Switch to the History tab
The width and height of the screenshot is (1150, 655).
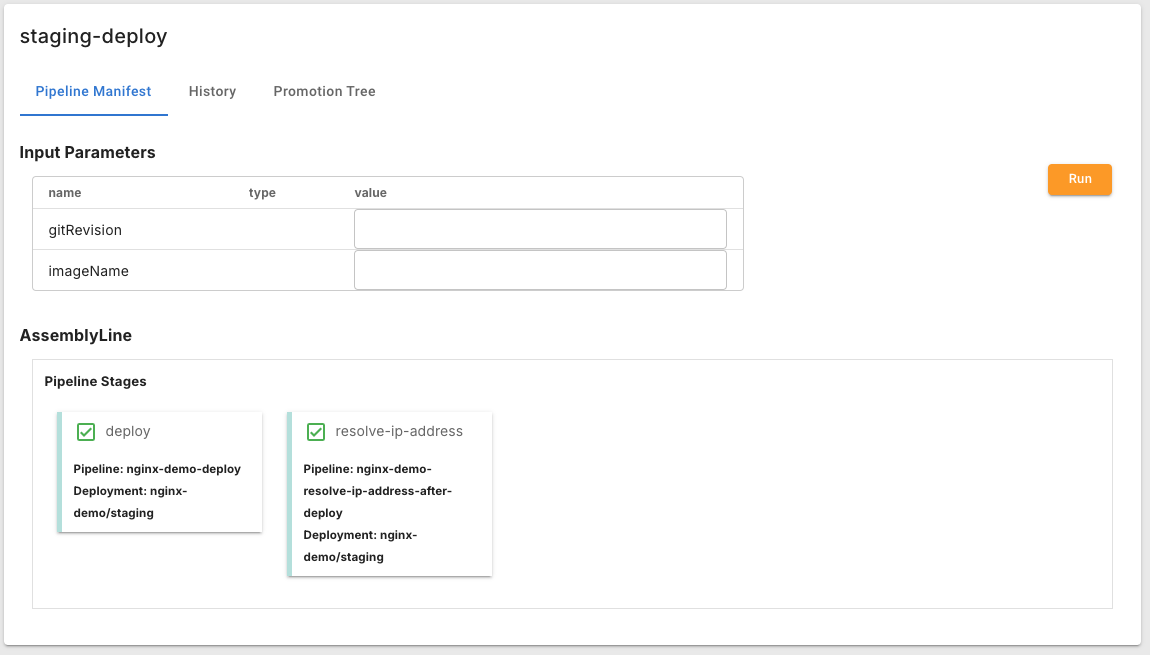212,91
